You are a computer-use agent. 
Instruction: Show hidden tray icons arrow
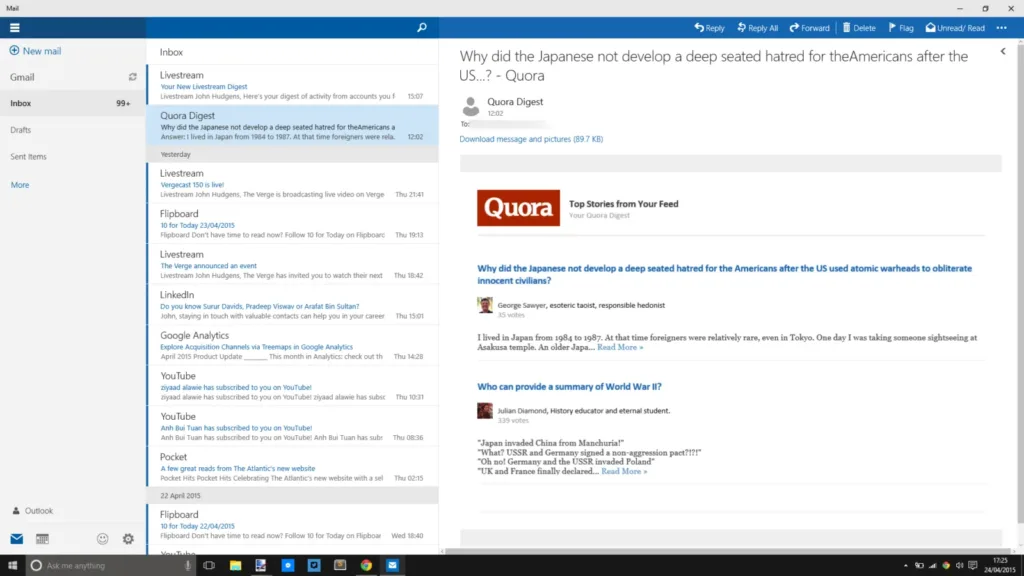[905, 566]
